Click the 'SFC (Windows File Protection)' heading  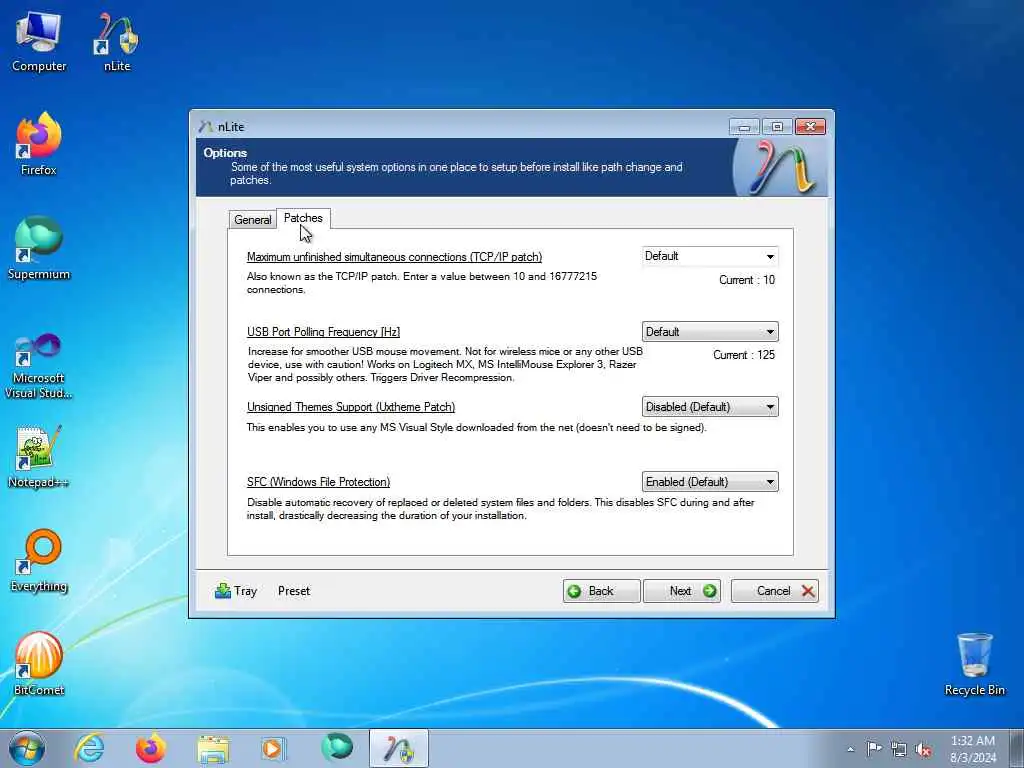(x=318, y=482)
